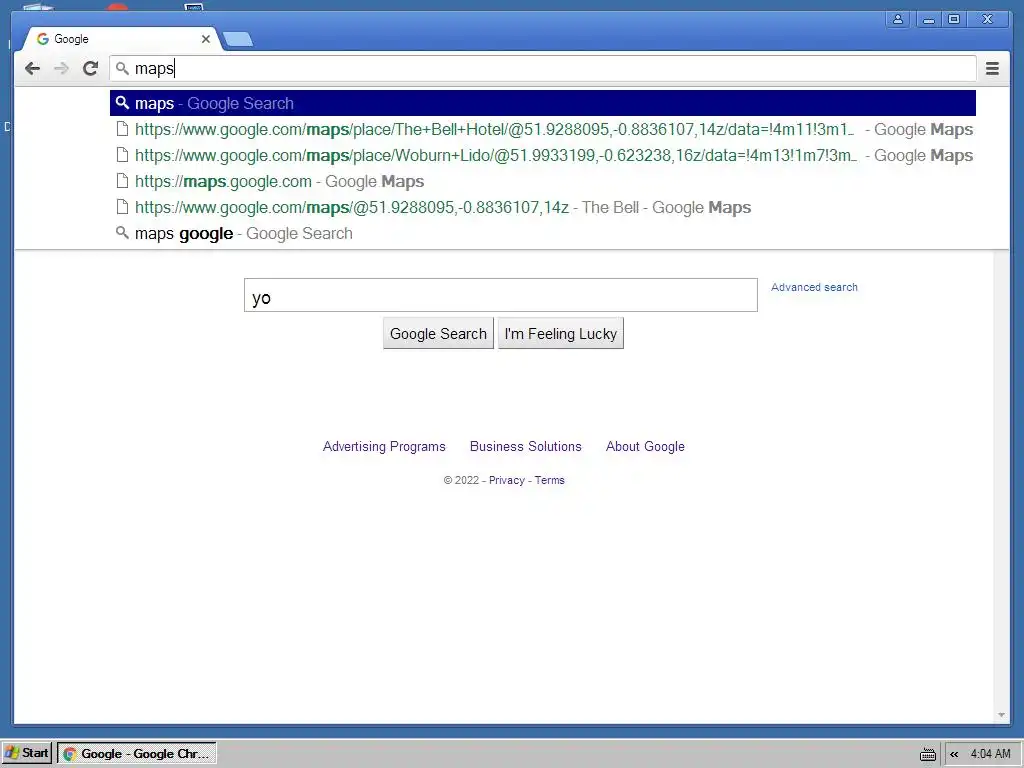Click the browser Back arrow
Viewport: 1024px width, 768px height.
tap(32, 69)
